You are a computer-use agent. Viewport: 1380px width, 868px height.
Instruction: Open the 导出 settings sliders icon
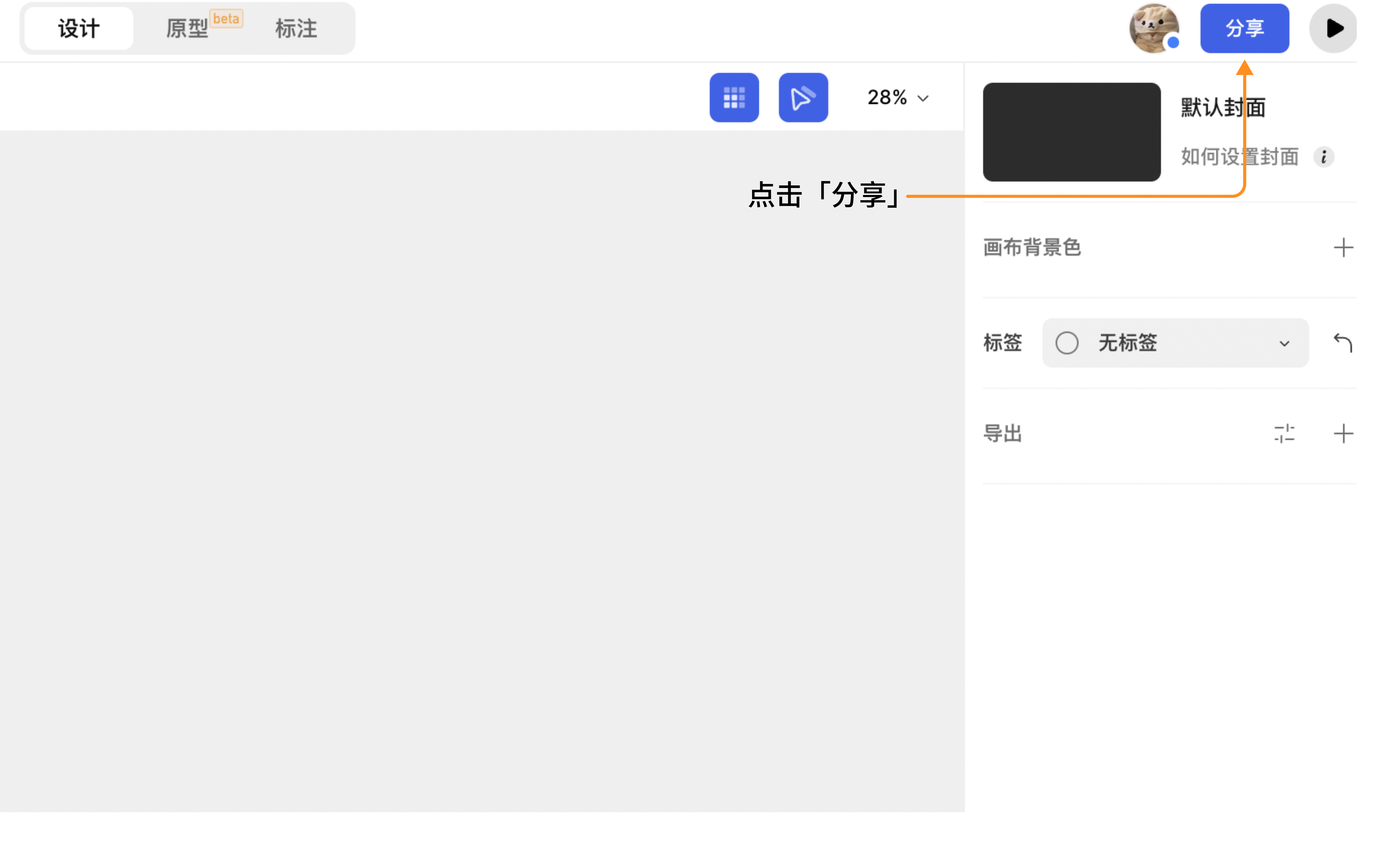tap(1284, 434)
